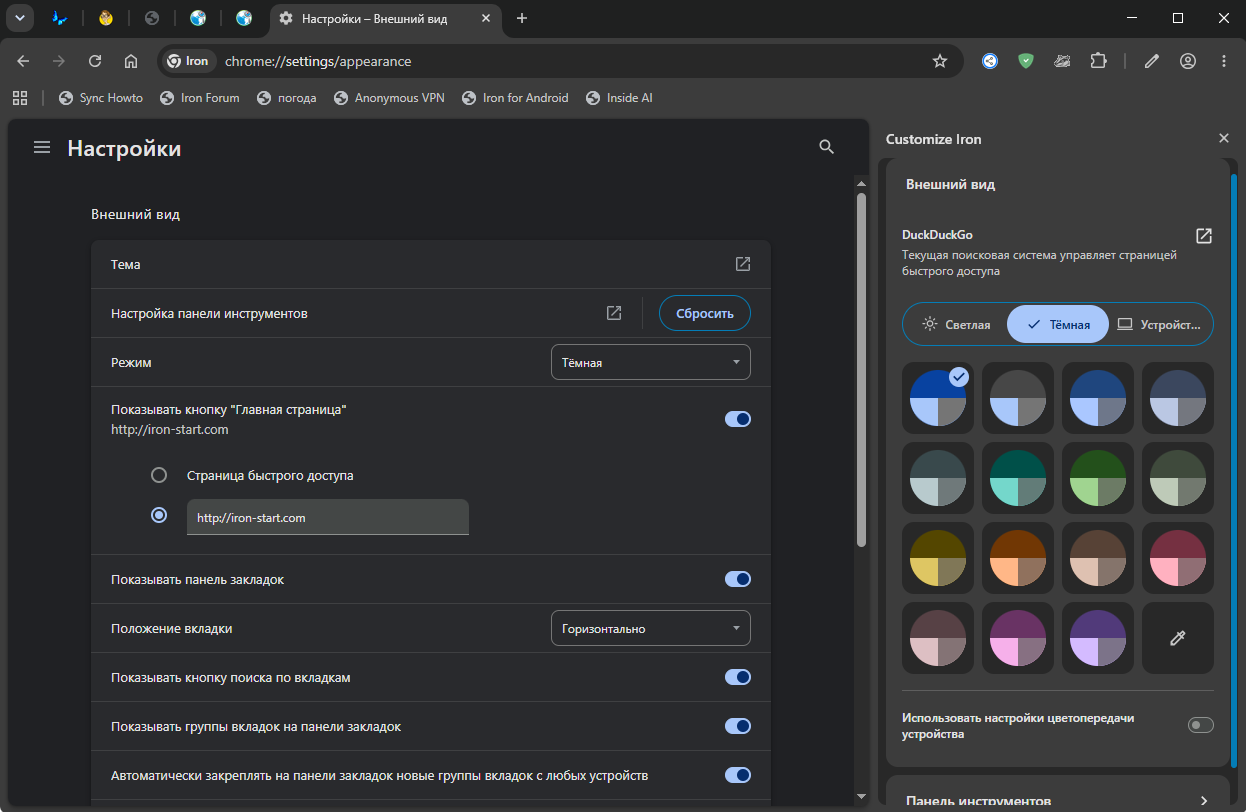Choose the Светлая theme mode
Screen dimensions: 1246x812
coord(956,324)
